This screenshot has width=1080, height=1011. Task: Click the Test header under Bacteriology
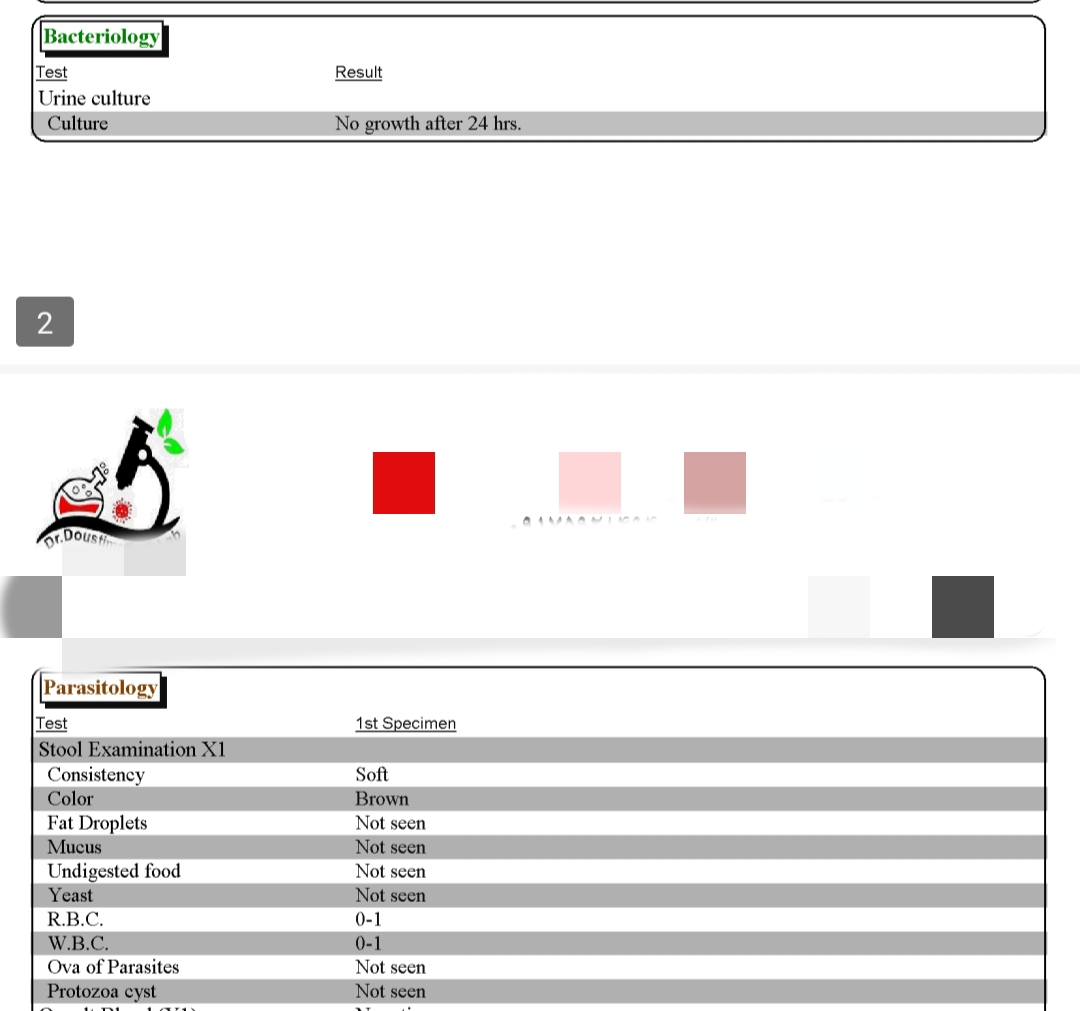pos(52,72)
